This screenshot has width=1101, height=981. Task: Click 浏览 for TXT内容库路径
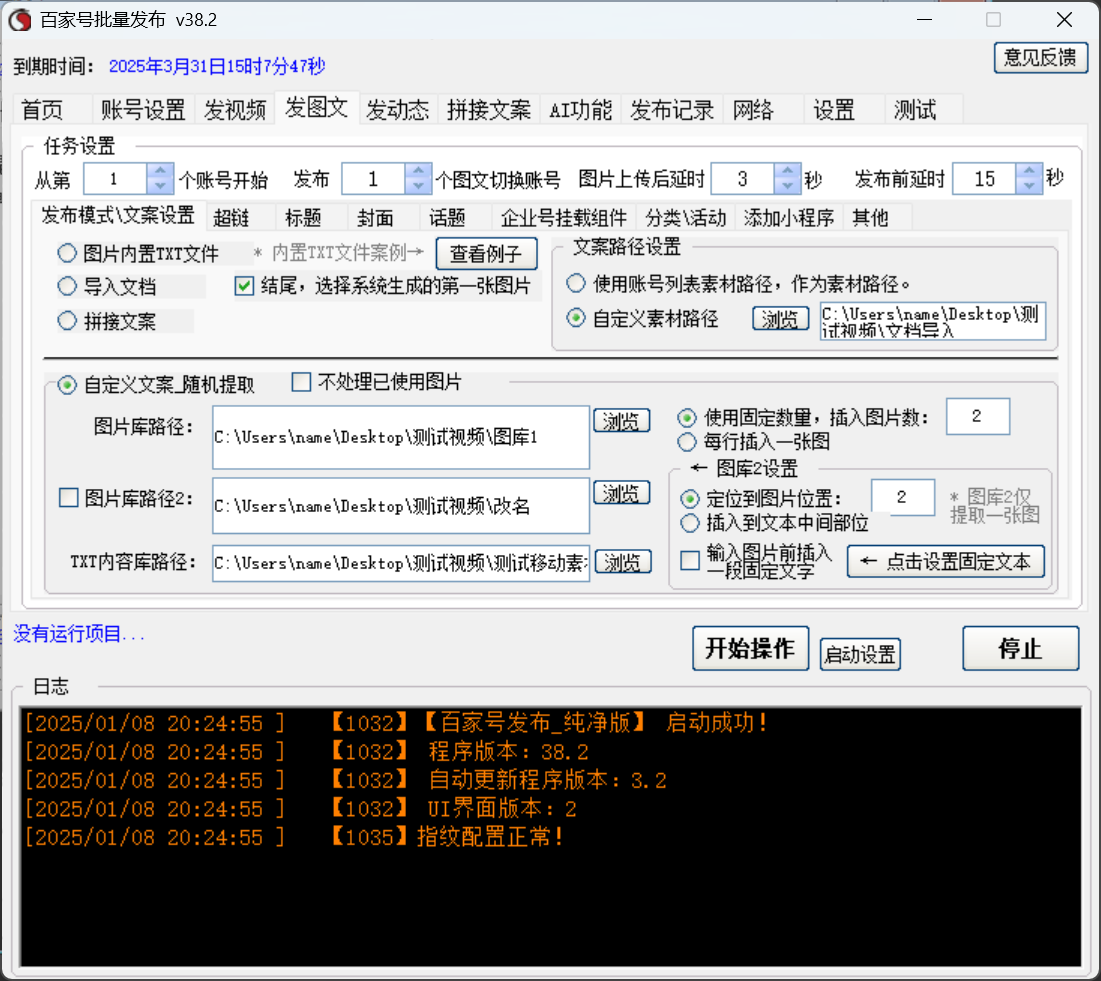pos(623,562)
